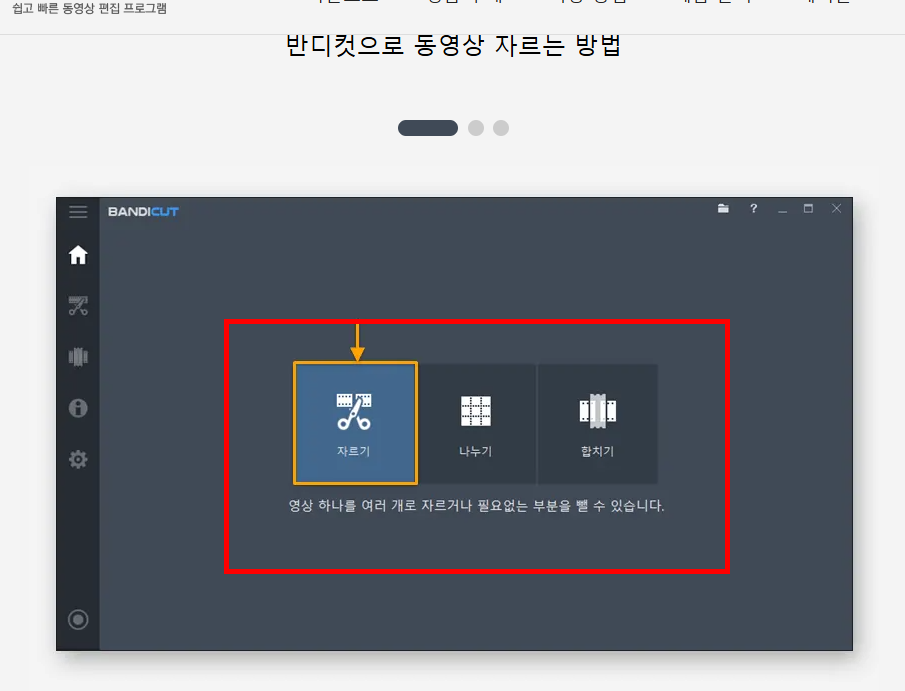Click the BANDICUT logo in the title bar

click(142, 211)
